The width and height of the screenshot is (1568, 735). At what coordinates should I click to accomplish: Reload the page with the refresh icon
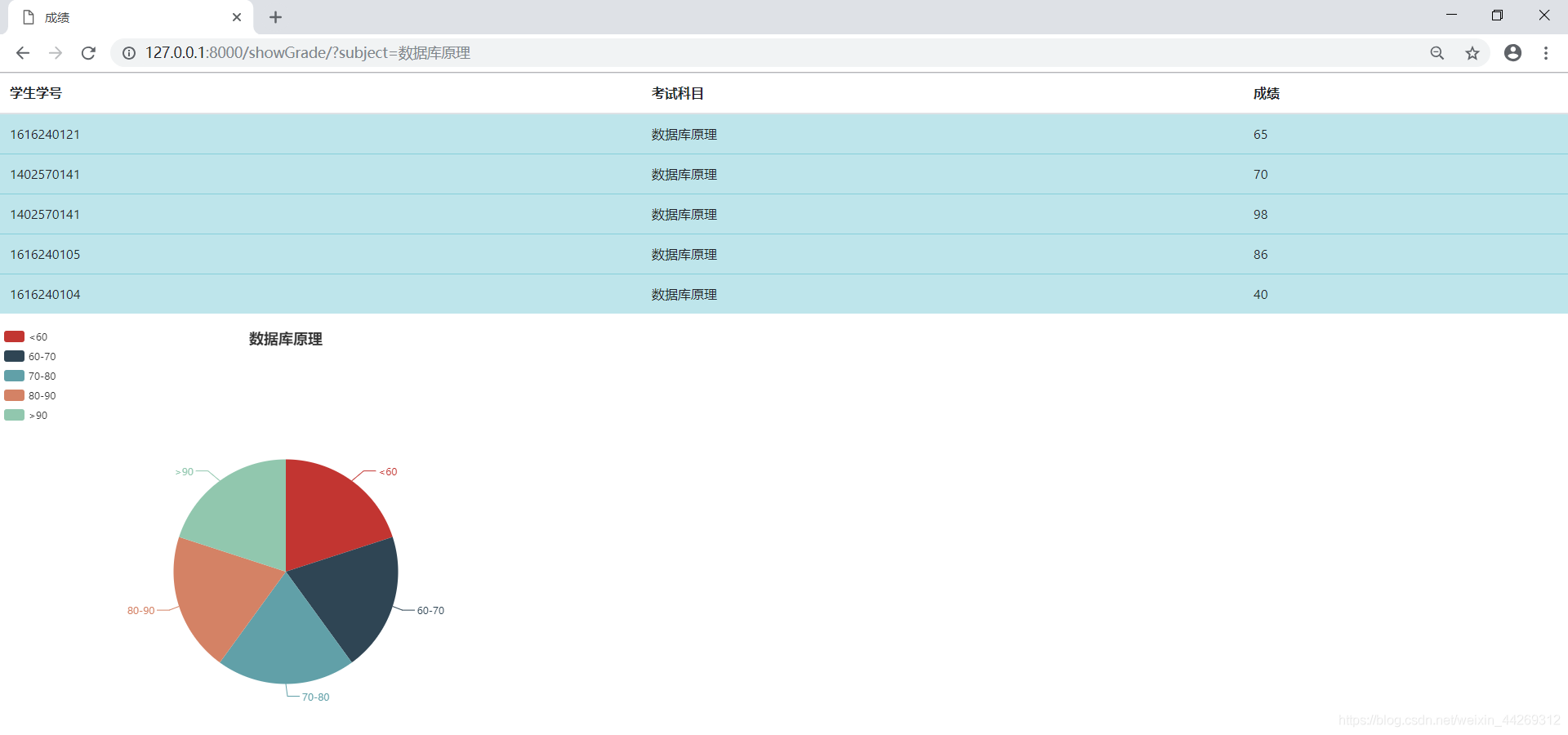(x=88, y=53)
